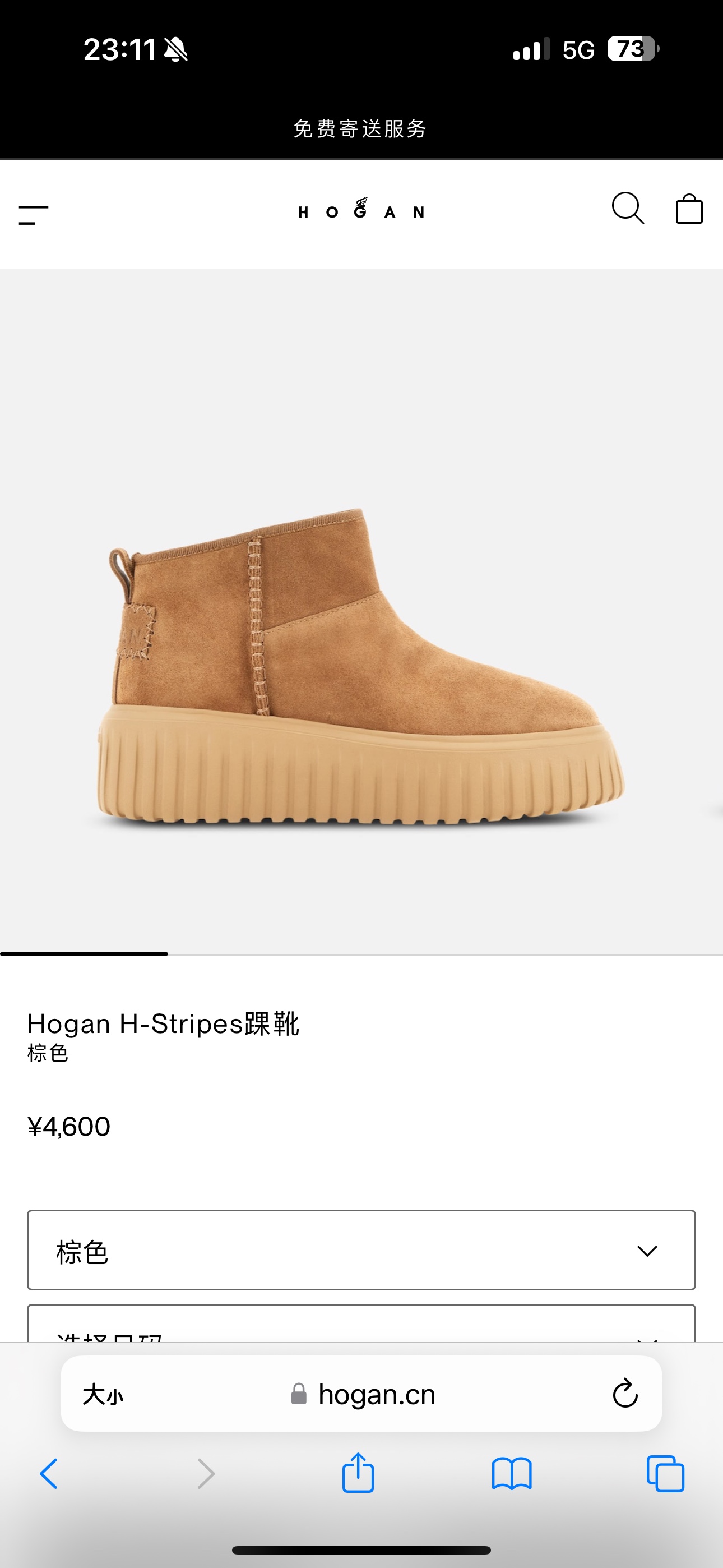Open the size selection dropdown

361,1323
